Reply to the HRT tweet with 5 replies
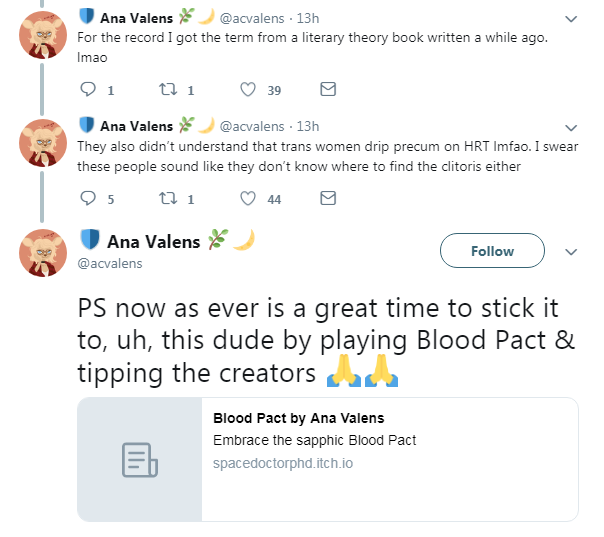 88,198
